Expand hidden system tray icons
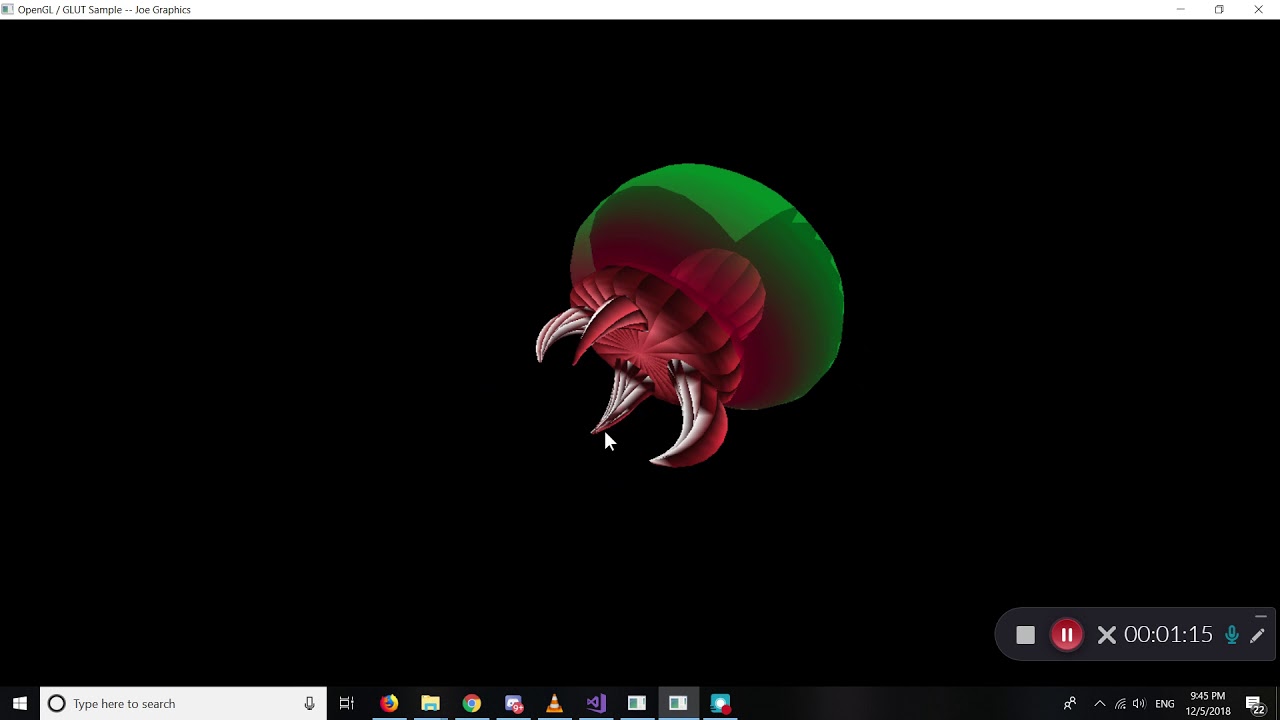This screenshot has width=1280, height=720. (1100, 703)
